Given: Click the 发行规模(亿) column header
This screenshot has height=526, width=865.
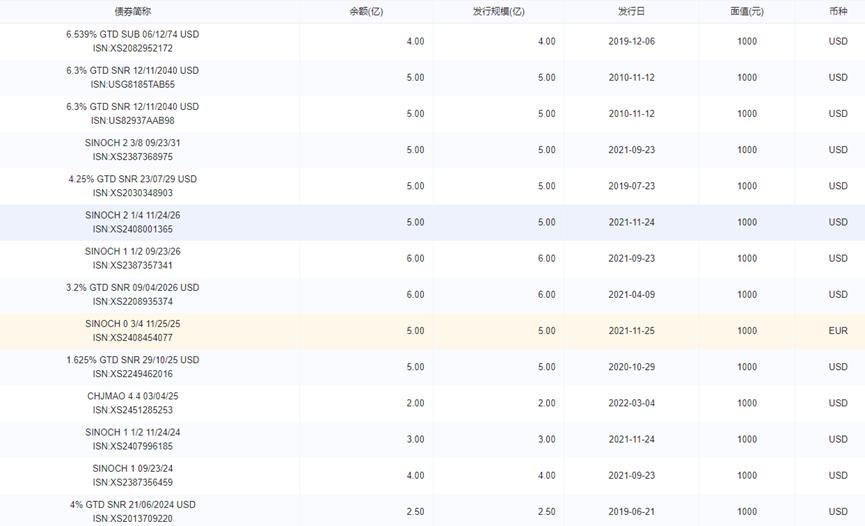Looking at the screenshot, I should (498, 11).
